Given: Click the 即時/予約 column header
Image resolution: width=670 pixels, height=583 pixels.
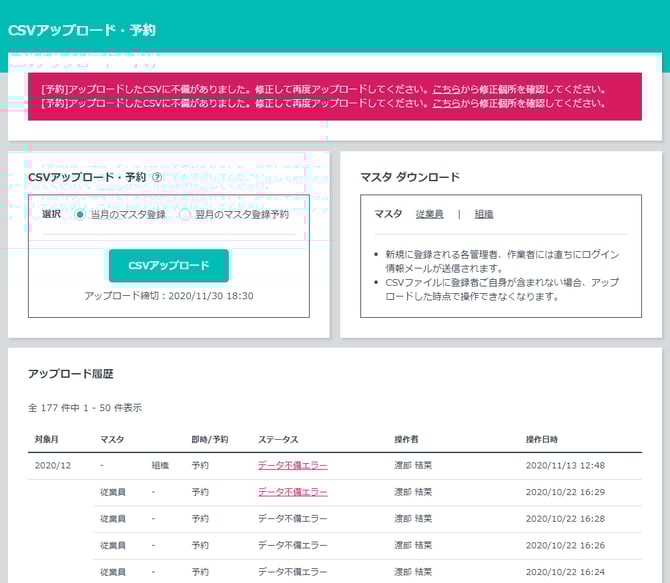Looking at the screenshot, I should [210, 439].
